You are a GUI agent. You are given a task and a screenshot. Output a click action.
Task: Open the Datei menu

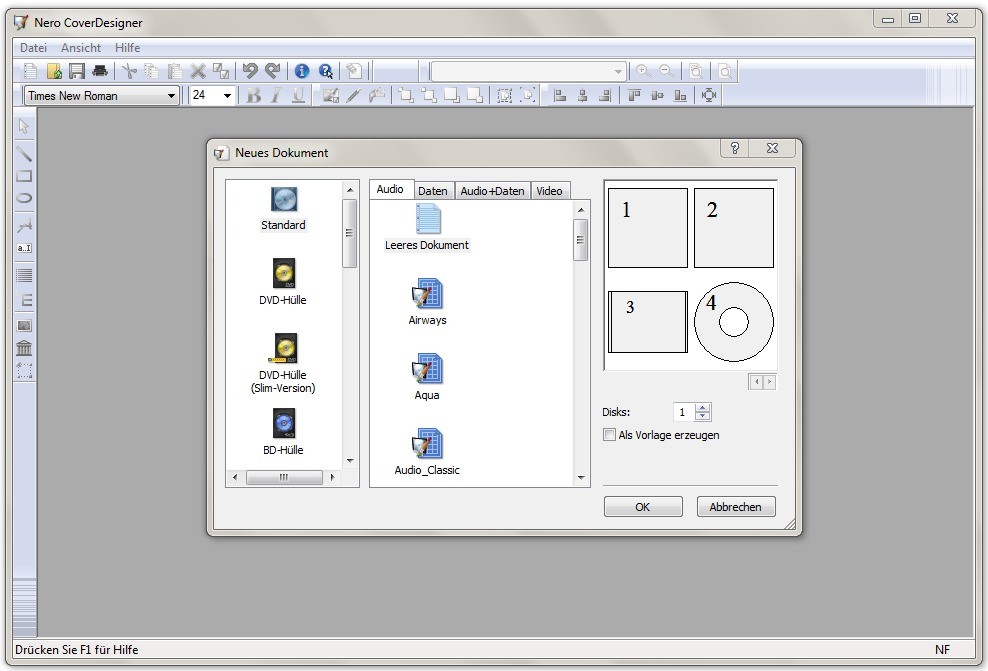[33, 48]
